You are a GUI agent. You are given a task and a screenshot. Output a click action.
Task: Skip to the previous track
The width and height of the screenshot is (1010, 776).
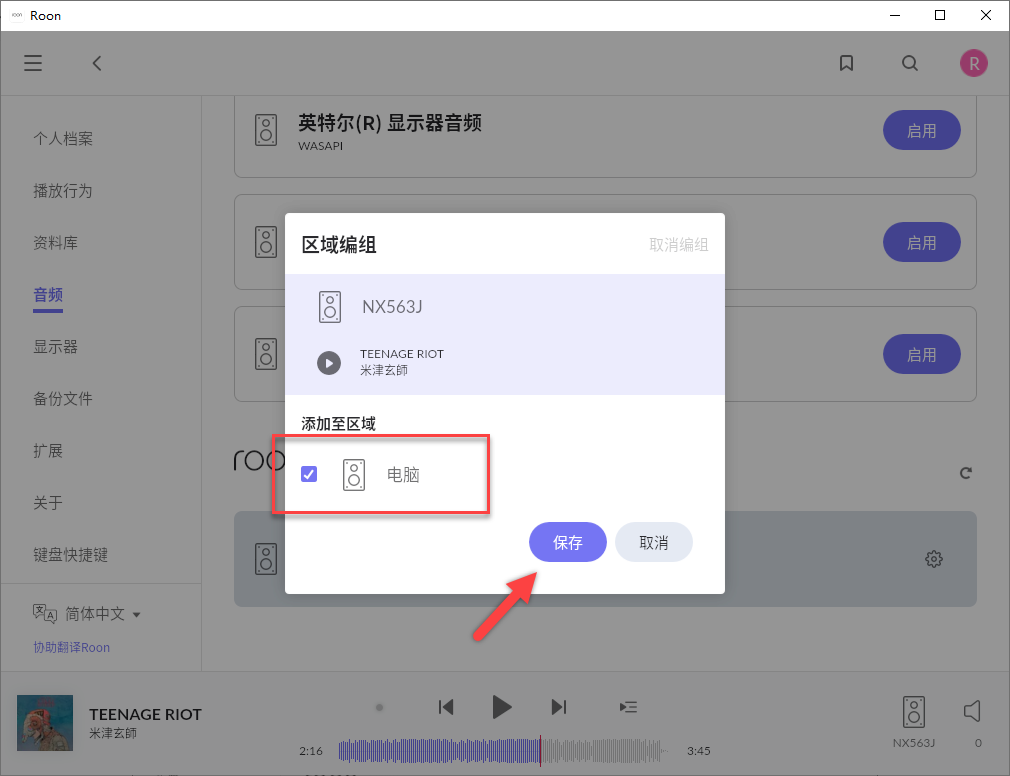(446, 707)
